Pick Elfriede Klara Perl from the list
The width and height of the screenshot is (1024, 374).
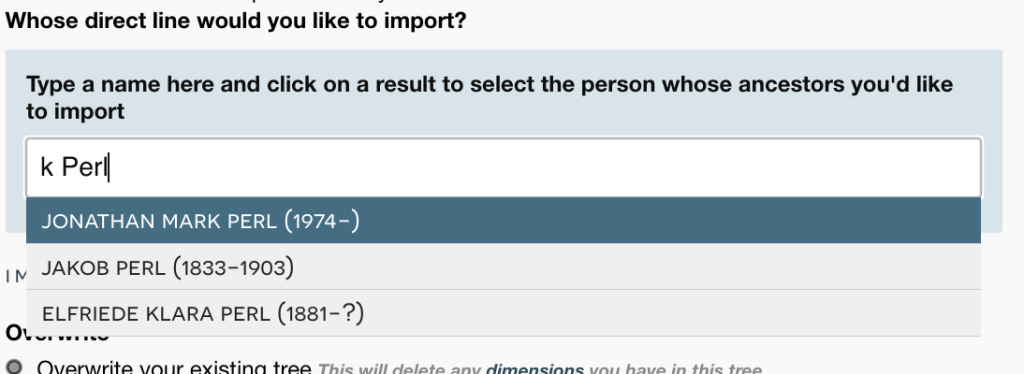(x=503, y=314)
